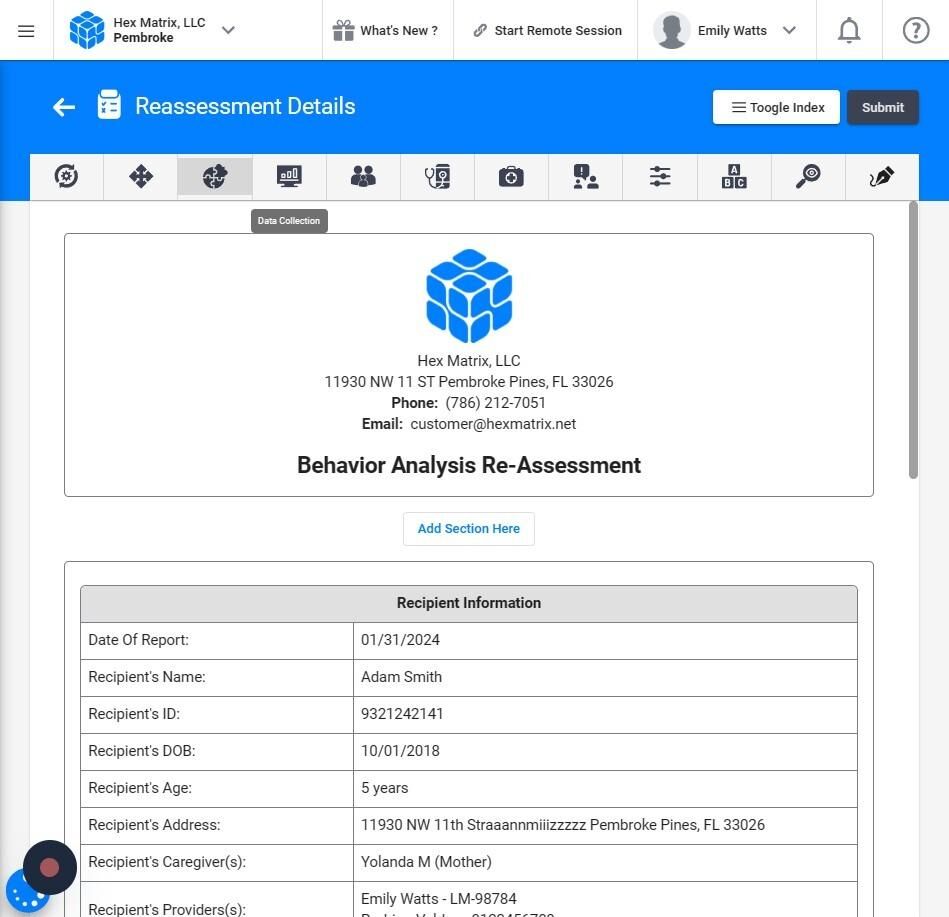The height and width of the screenshot is (917, 949).
Task: Expand the Emily Watts user menu chevron
Action: tap(789, 30)
